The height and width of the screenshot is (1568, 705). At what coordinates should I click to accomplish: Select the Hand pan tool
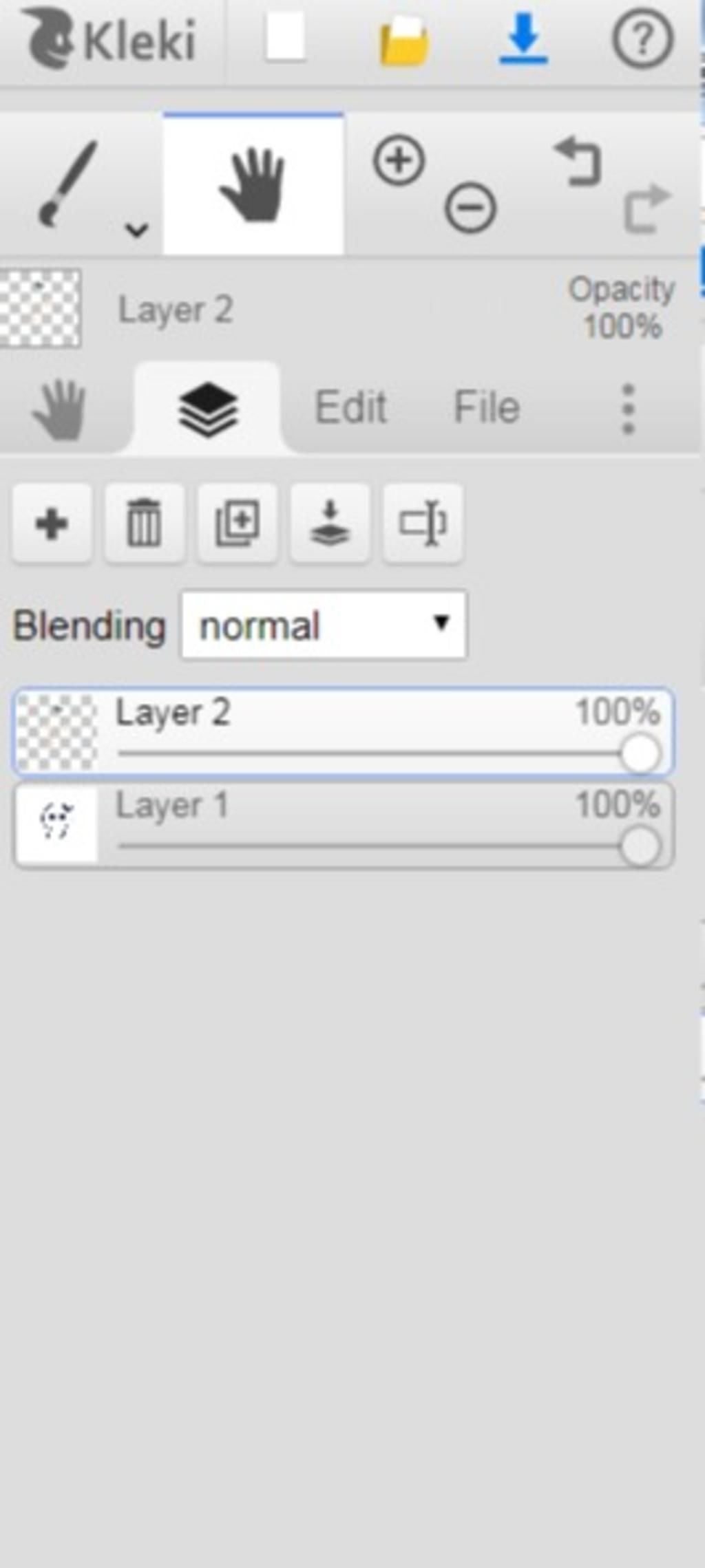pyautogui.click(x=253, y=184)
